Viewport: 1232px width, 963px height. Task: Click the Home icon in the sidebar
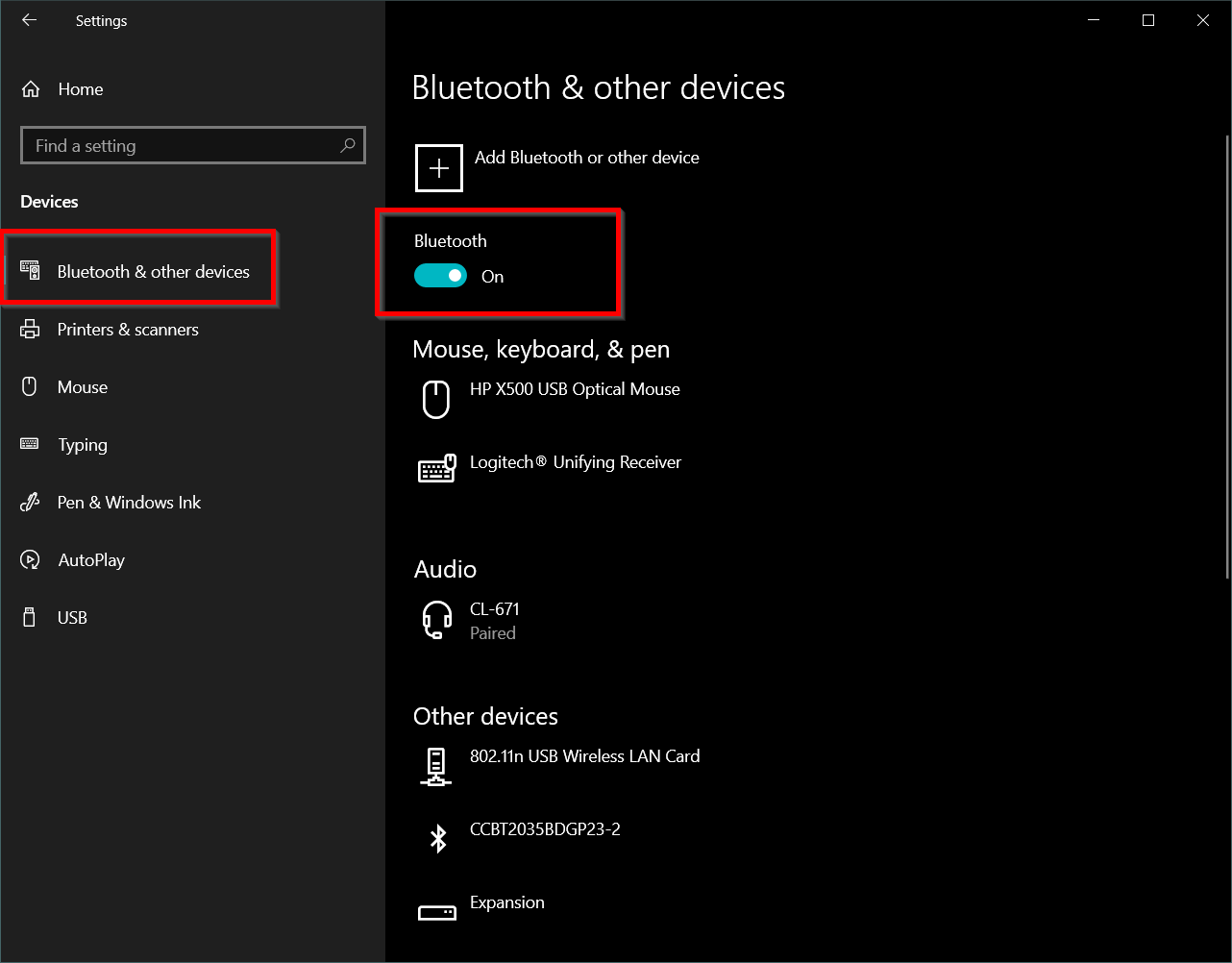[31, 88]
